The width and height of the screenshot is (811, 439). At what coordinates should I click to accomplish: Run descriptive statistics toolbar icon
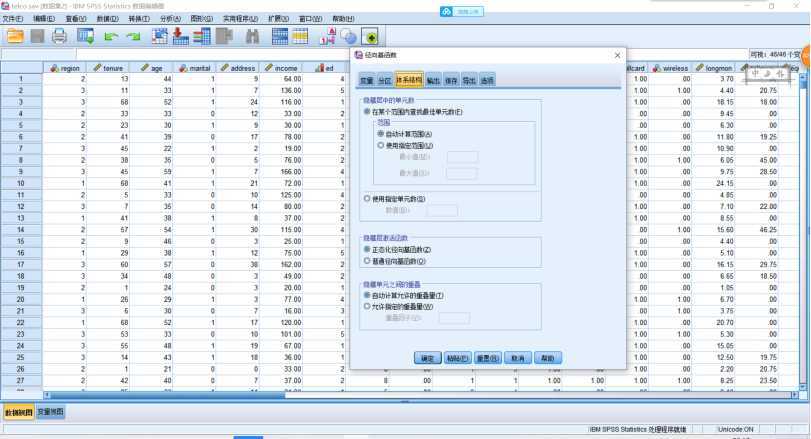224,36
